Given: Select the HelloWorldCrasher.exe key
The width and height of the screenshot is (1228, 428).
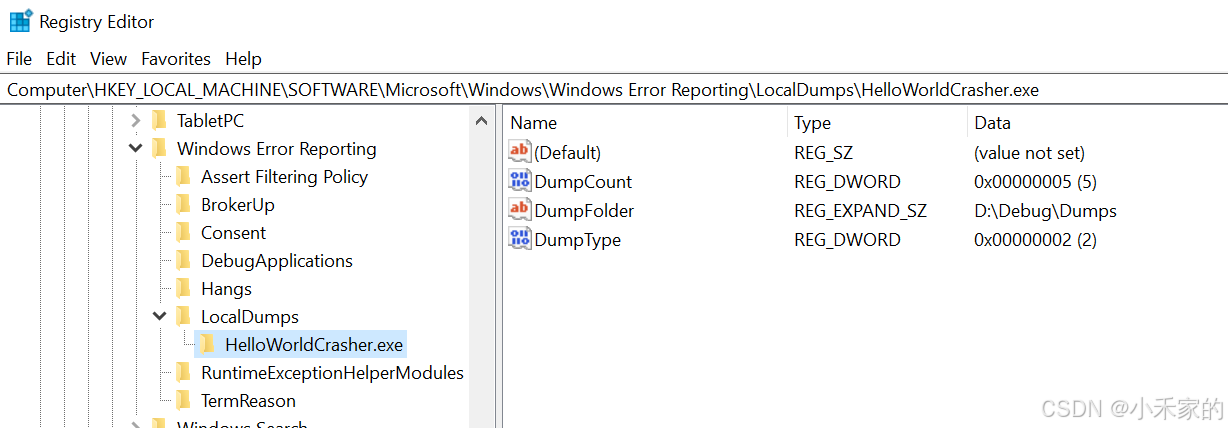Looking at the screenshot, I should [314, 345].
